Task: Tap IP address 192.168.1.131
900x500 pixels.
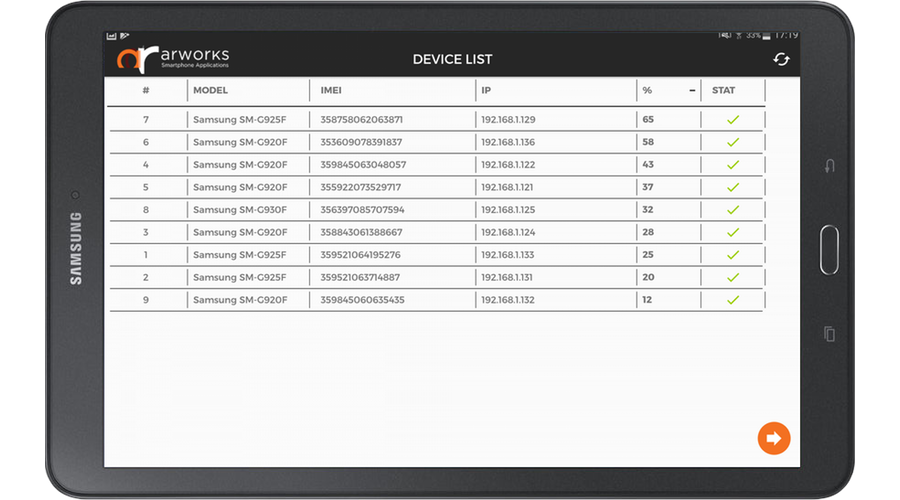Action: pos(507,277)
